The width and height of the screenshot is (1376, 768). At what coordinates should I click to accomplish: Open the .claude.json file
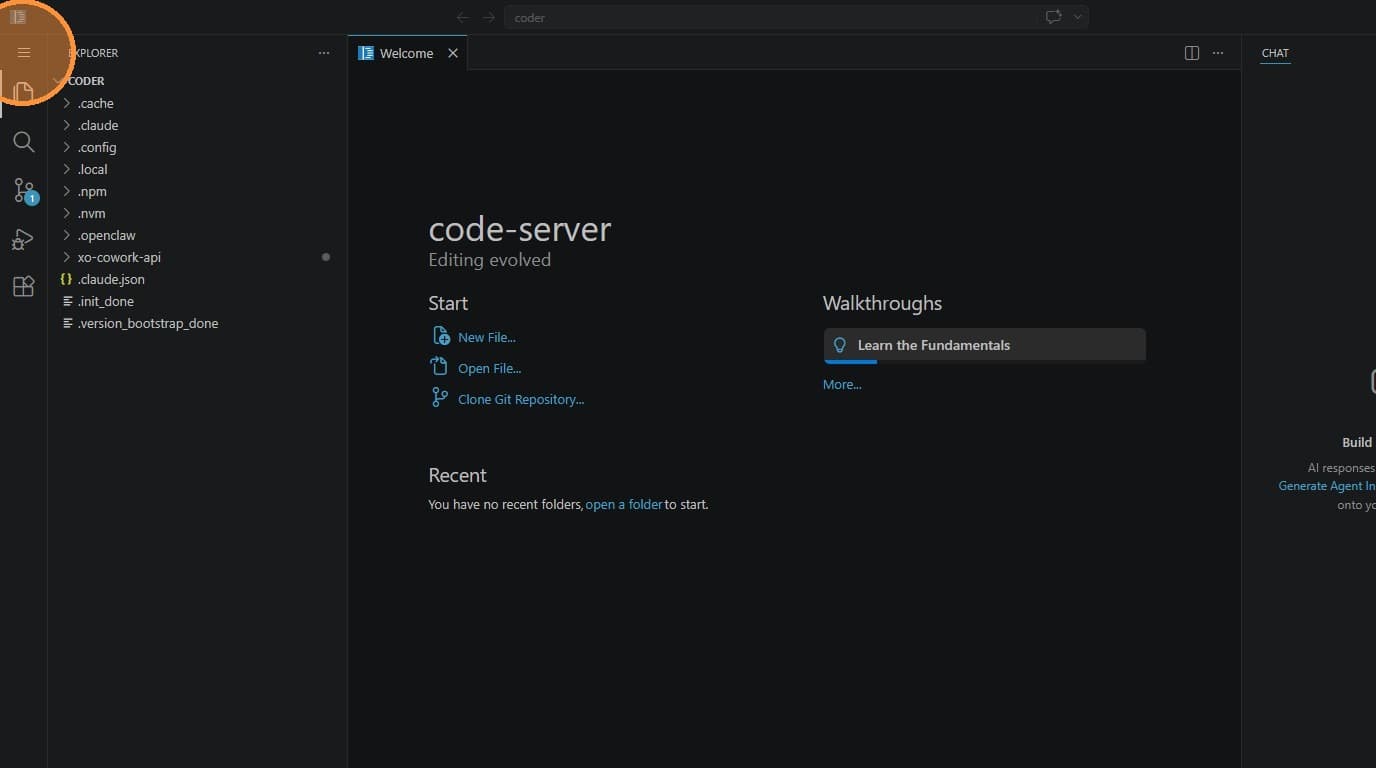pos(198,279)
